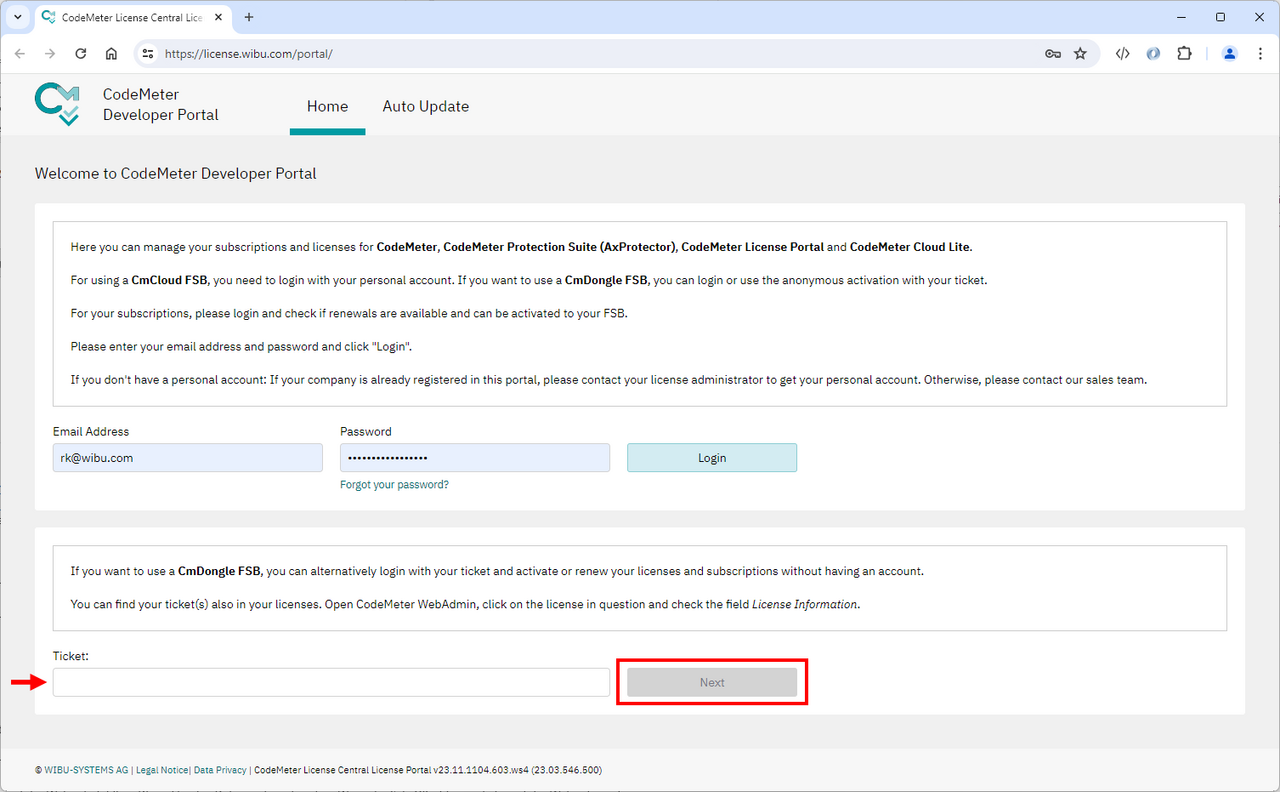Click the Next button
This screenshot has width=1280, height=792.
click(712, 682)
